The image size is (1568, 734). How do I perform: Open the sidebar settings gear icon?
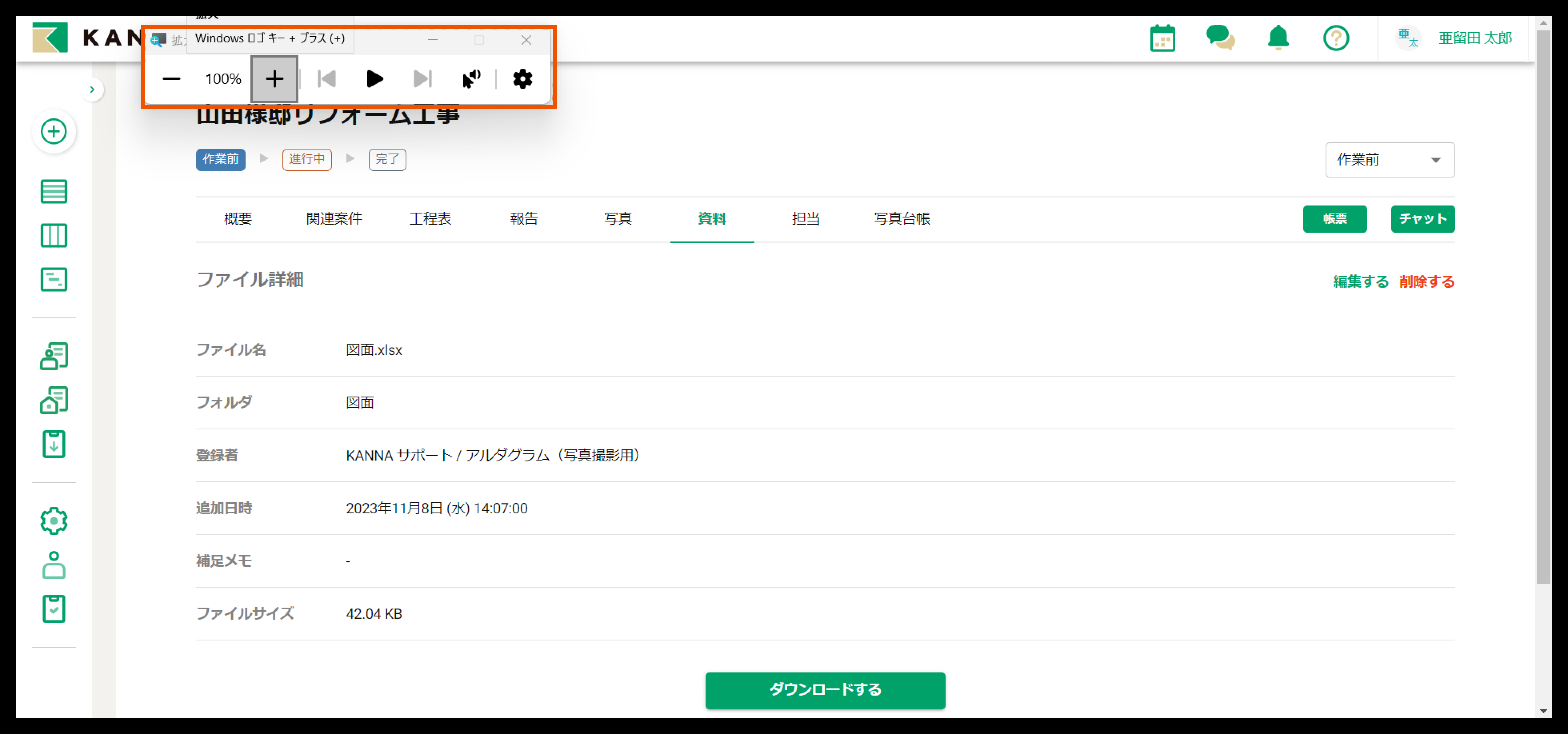54,521
